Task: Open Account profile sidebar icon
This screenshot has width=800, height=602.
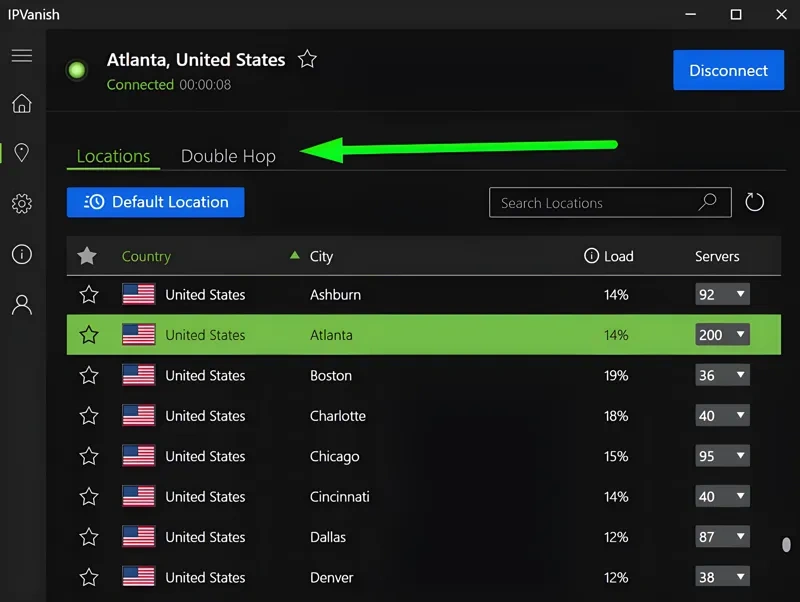Action: [22, 305]
